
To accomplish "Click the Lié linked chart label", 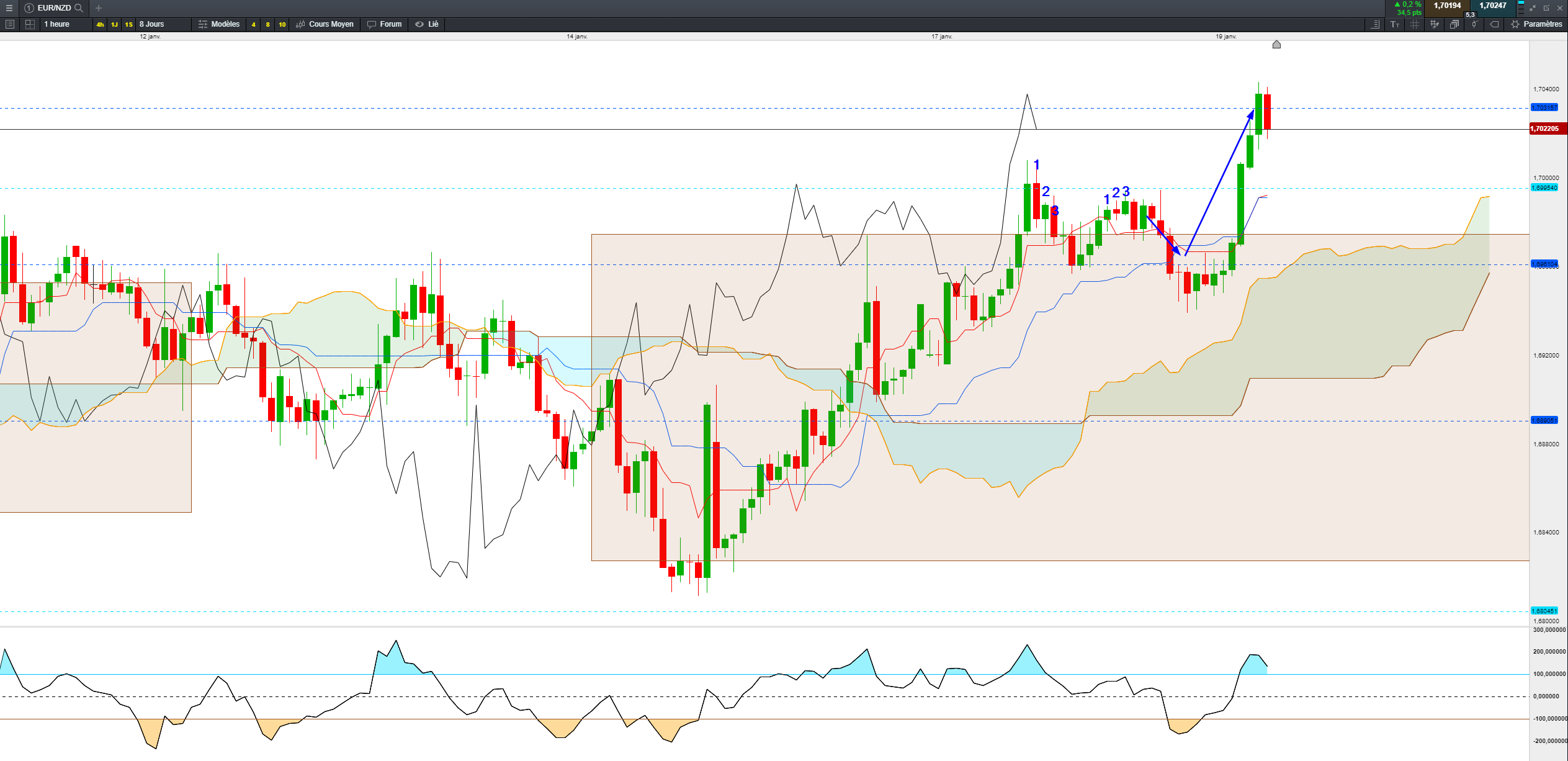I will pyautogui.click(x=433, y=24).
